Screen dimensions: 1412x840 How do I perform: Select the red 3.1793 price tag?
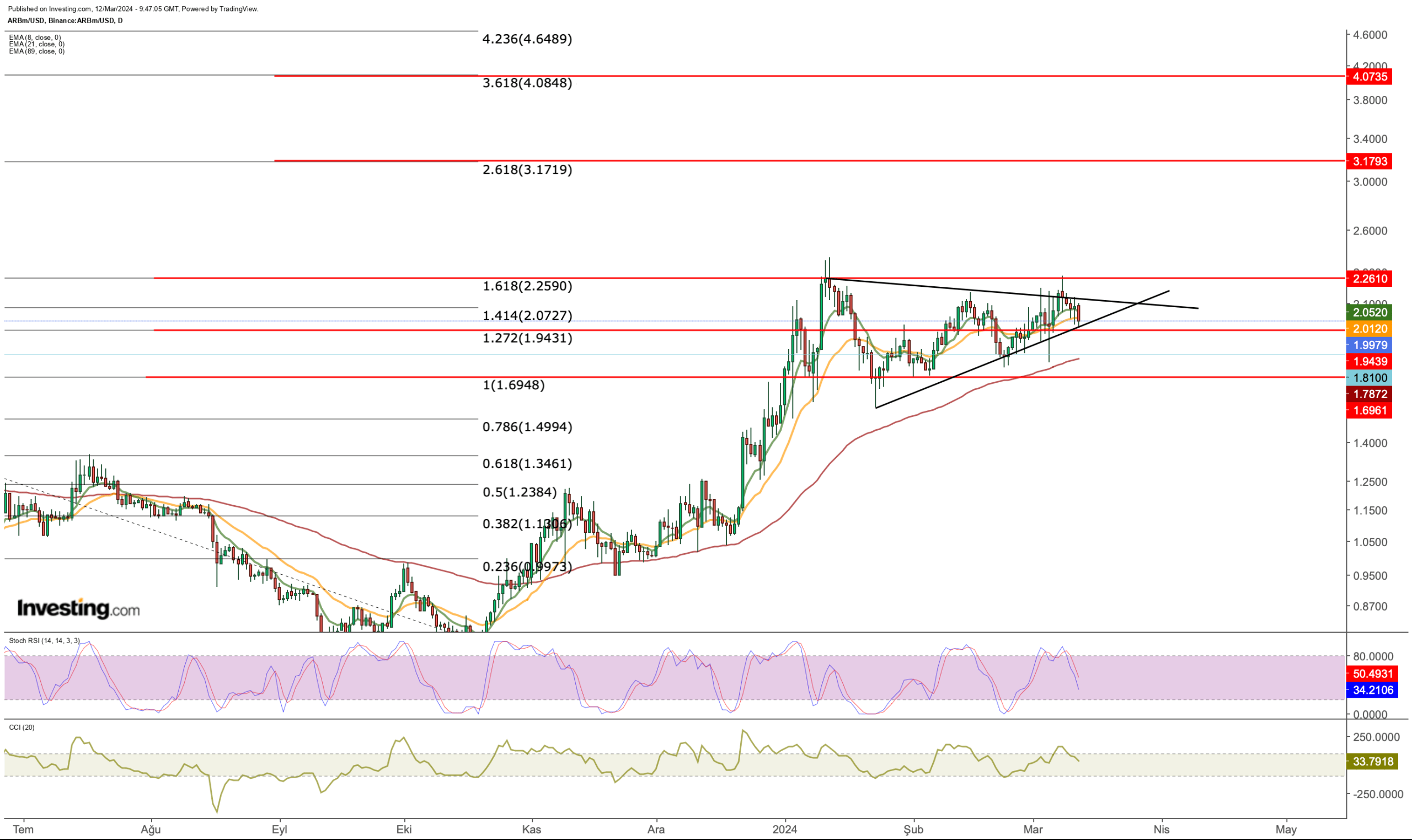pyautogui.click(x=1370, y=161)
